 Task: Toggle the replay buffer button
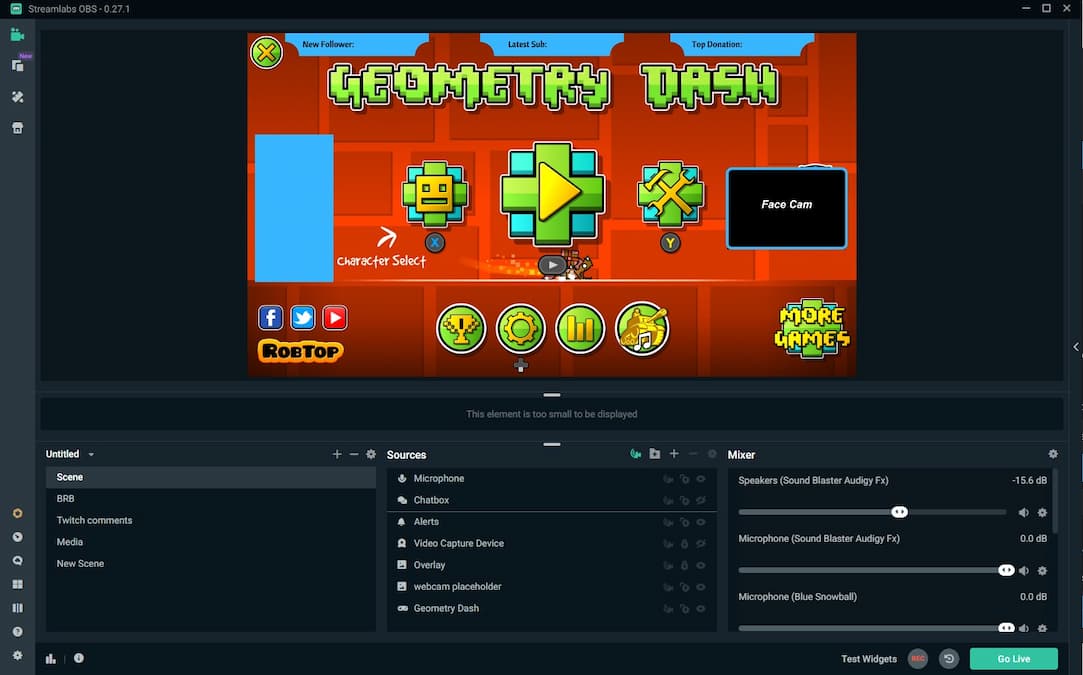[x=949, y=658]
